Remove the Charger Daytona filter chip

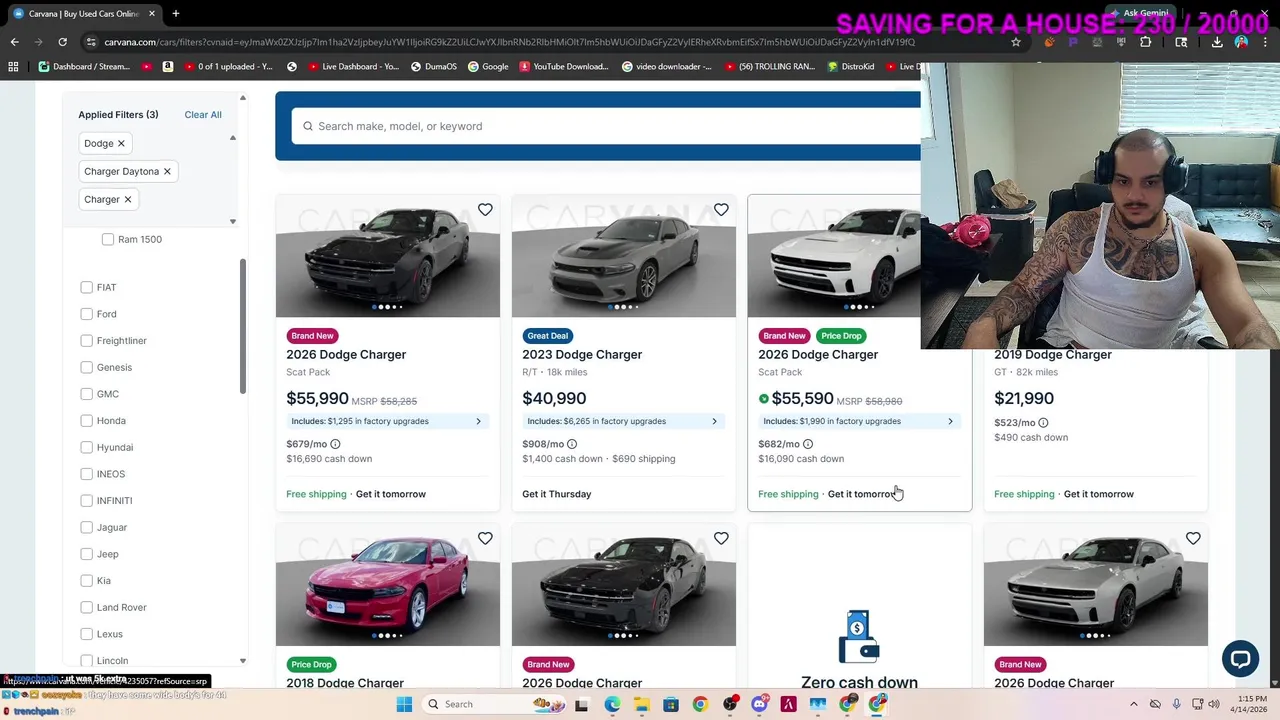[167, 171]
